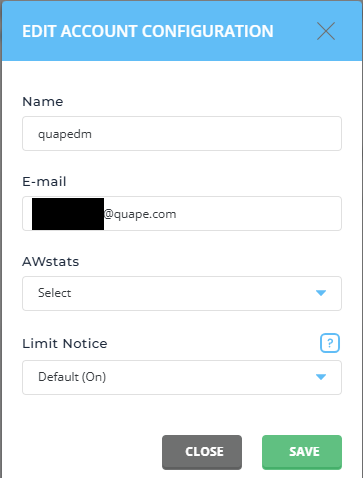Expand the Limit Notice dropdown
Screen dimensions: 363x478
click(x=182, y=377)
